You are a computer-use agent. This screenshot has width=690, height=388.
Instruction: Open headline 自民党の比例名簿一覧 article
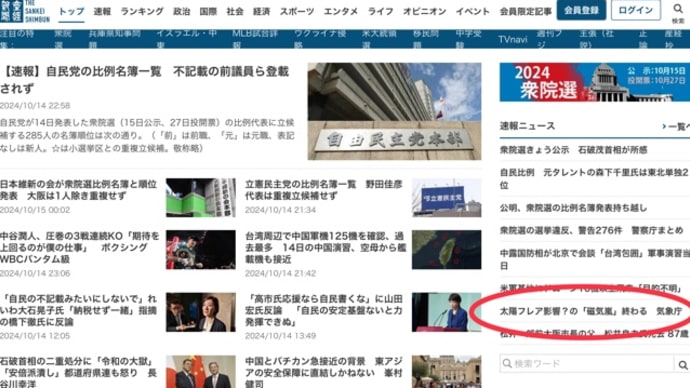(145, 80)
